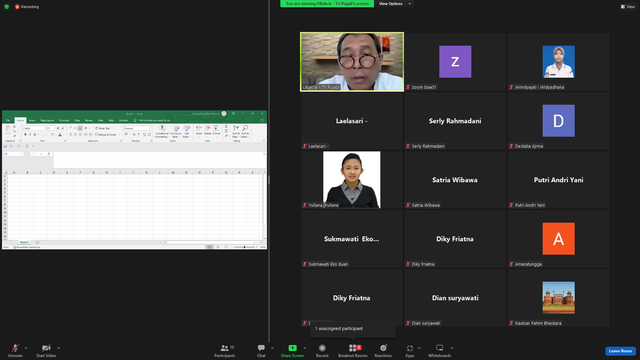Select Destalia Ajrina's participant tile
The height and width of the screenshot is (360, 640).
[x=558, y=121]
